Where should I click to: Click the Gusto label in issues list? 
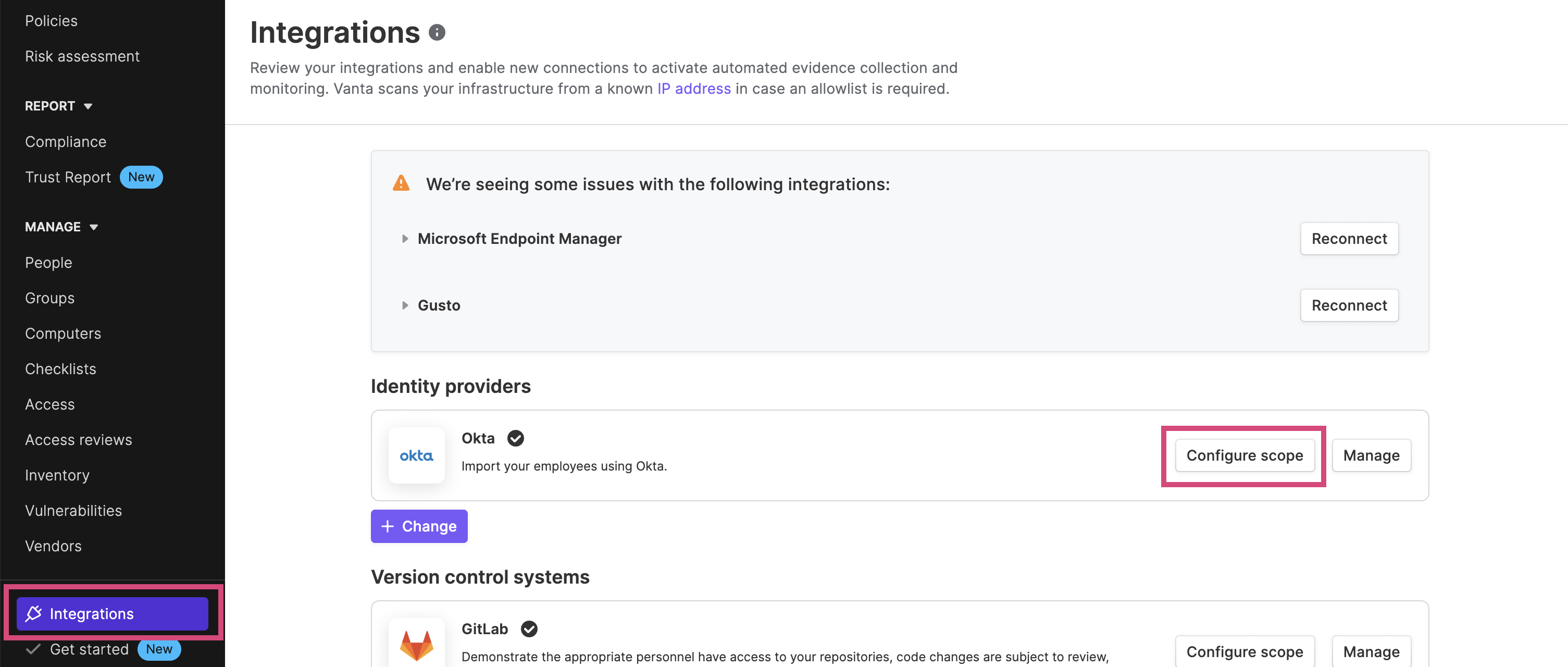point(439,305)
